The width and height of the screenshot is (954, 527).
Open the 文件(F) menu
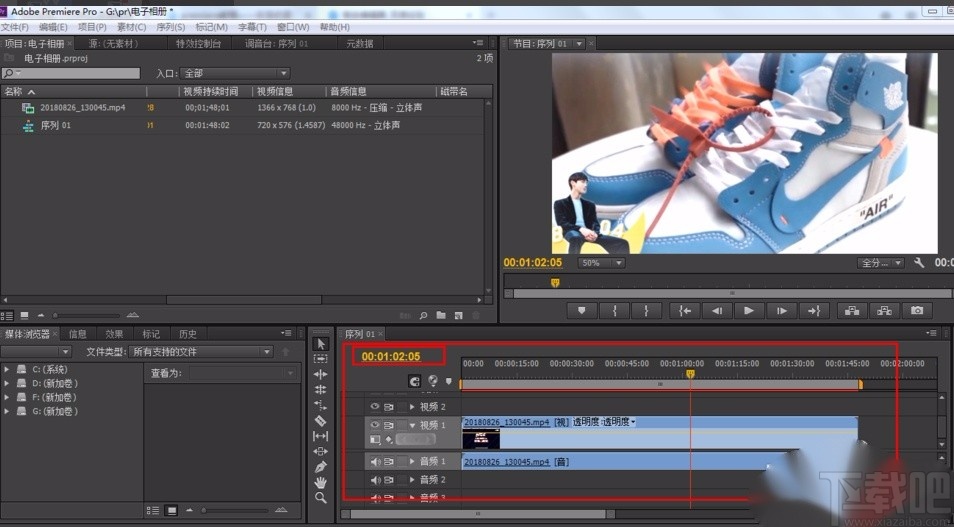point(15,27)
